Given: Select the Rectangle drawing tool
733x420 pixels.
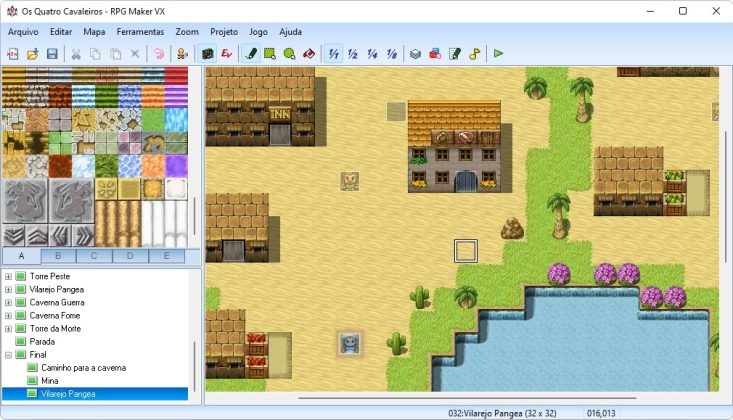Looking at the screenshot, I should (x=270, y=54).
